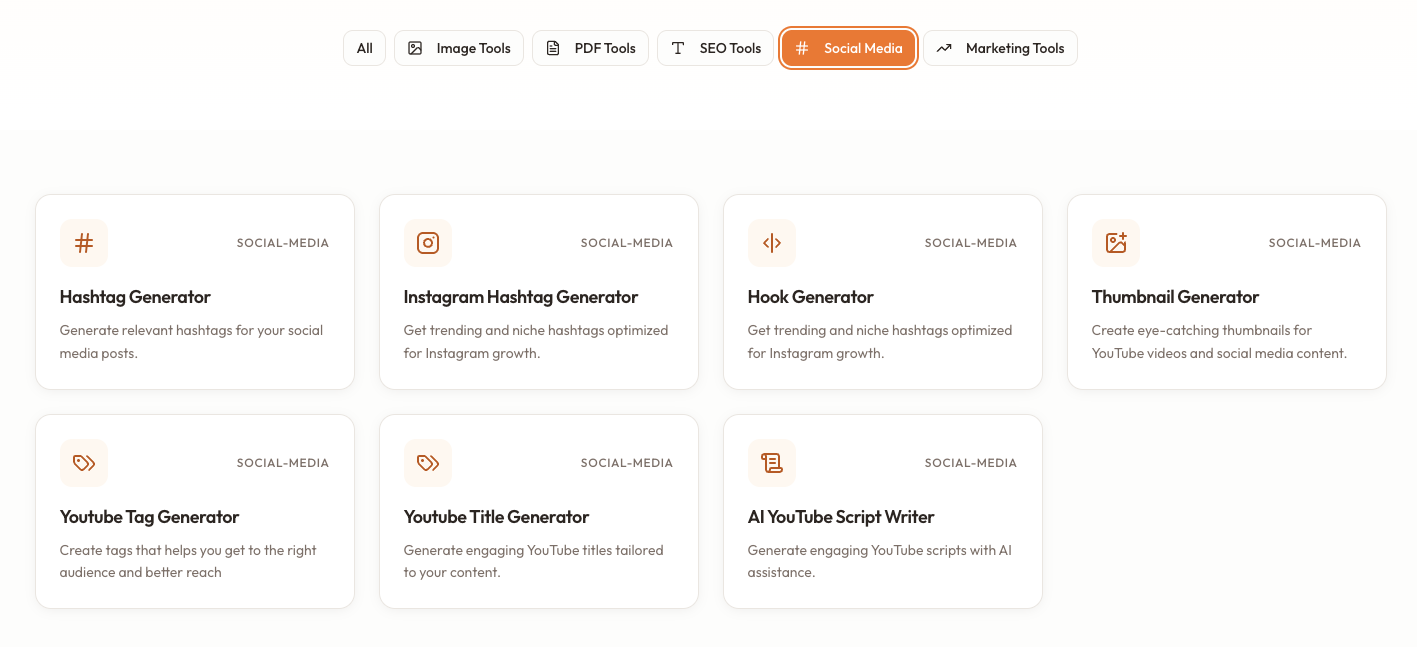Click the tags icon on Youtube Tag Generator
The width and height of the screenshot is (1417, 647).
(84, 463)
